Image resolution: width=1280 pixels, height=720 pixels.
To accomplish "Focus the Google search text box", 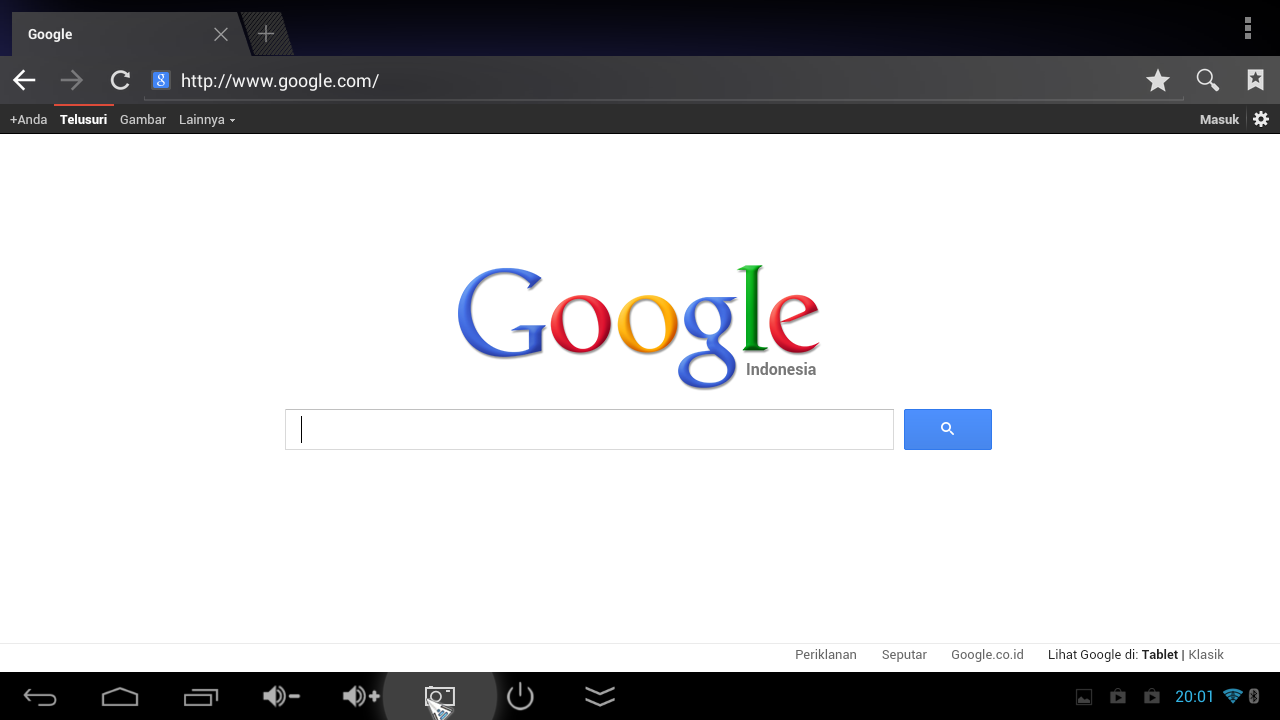I will pyautogui.click(x=589, y=429).
